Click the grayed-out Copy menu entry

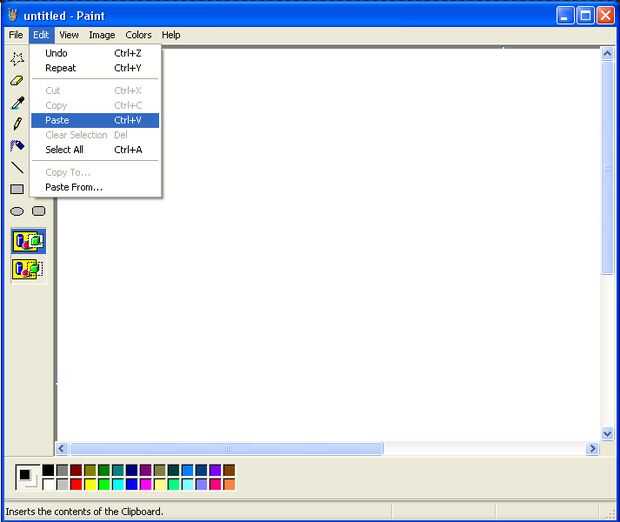pyautogui.click(x=95, y=106)
